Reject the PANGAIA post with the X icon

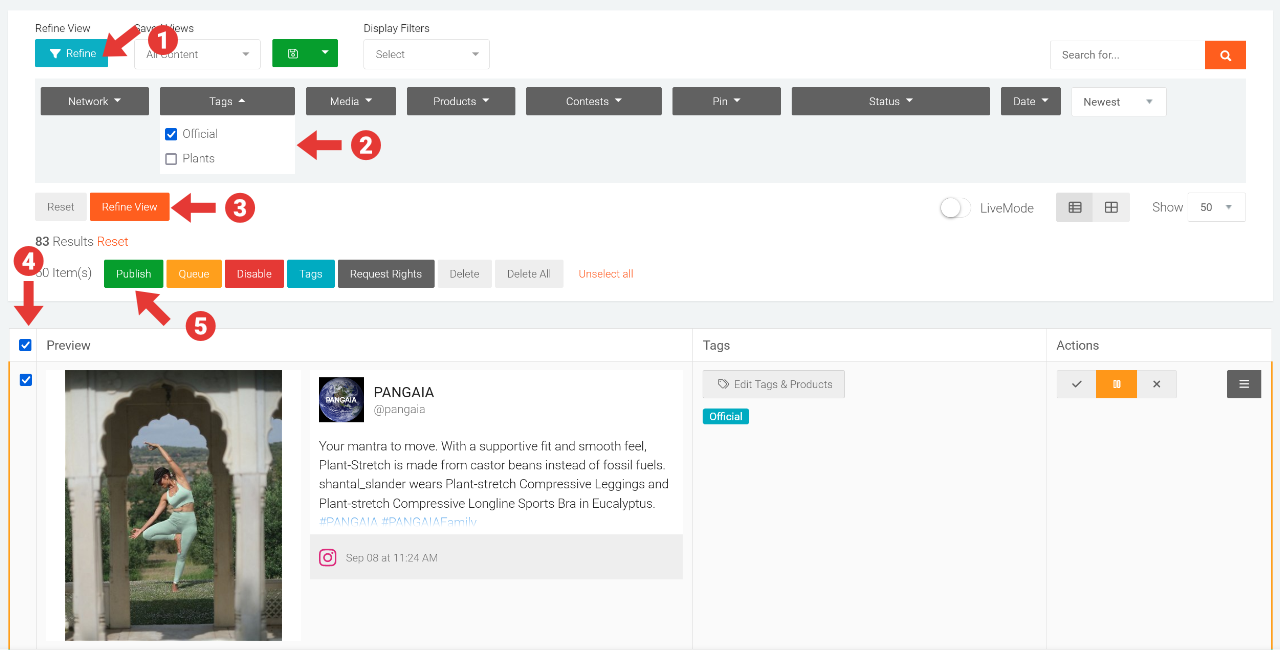tap(1157, 383)
